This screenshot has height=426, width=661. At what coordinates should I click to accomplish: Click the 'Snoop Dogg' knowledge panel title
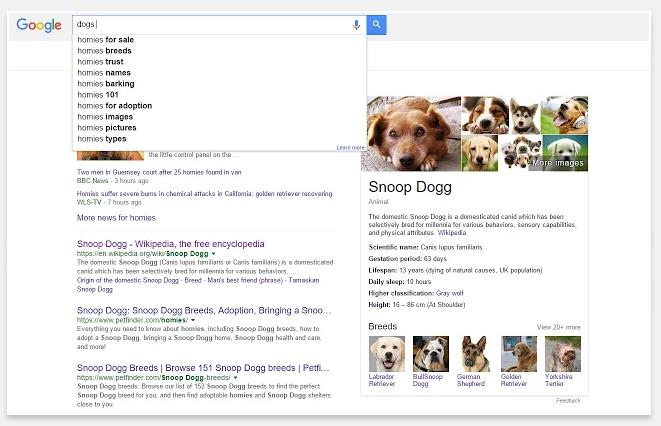click(x=410, y=187)
